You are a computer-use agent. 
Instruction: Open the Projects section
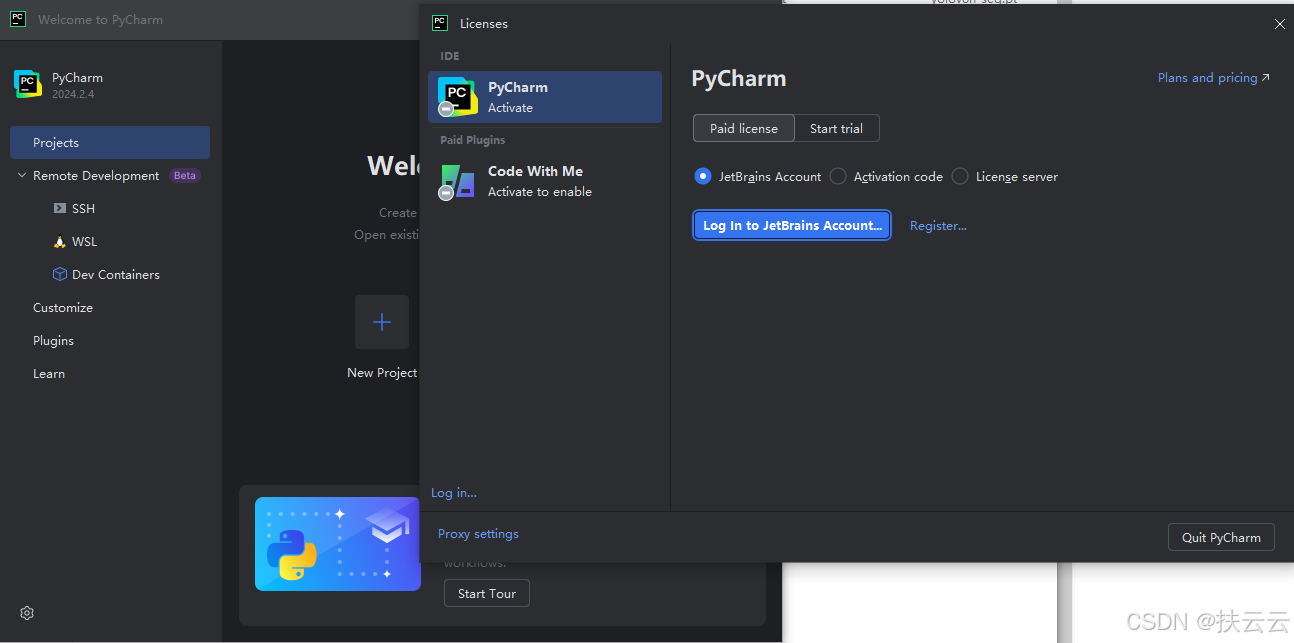[x=110, y=142]
